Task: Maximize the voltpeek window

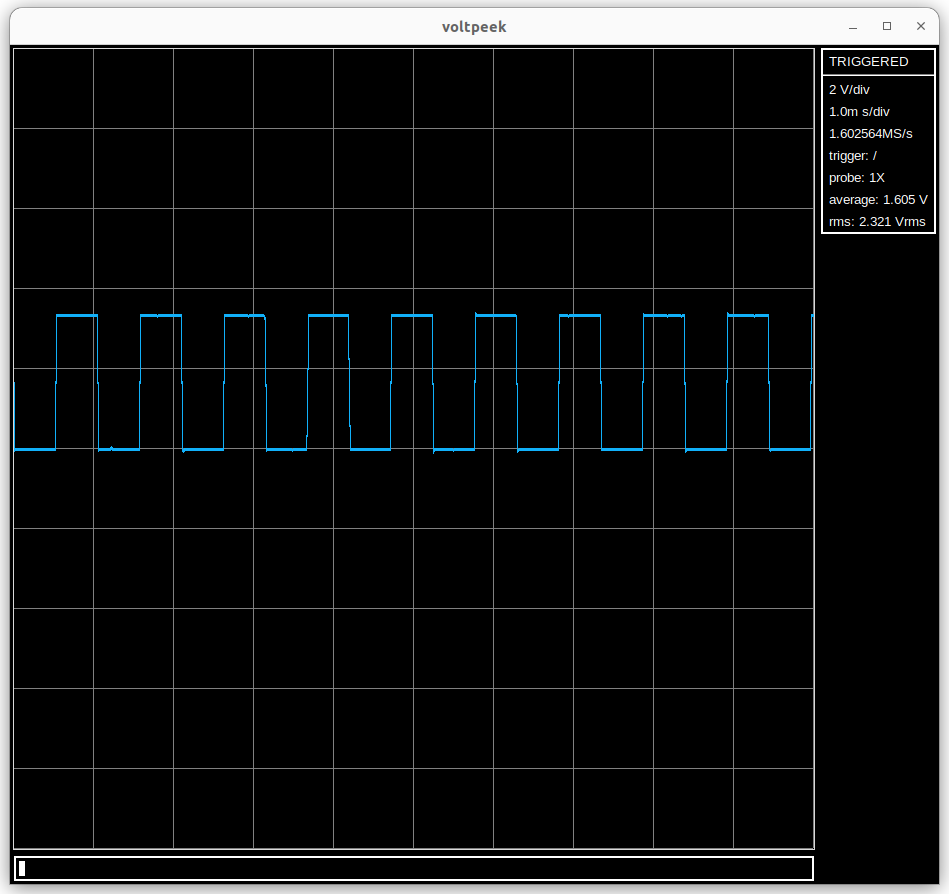Action: [886, 27]
